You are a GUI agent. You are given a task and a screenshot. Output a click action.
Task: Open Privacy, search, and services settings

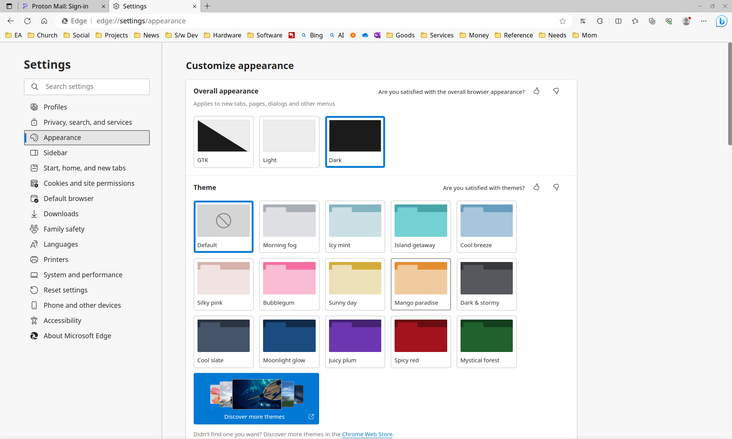(x=87, y=122)
